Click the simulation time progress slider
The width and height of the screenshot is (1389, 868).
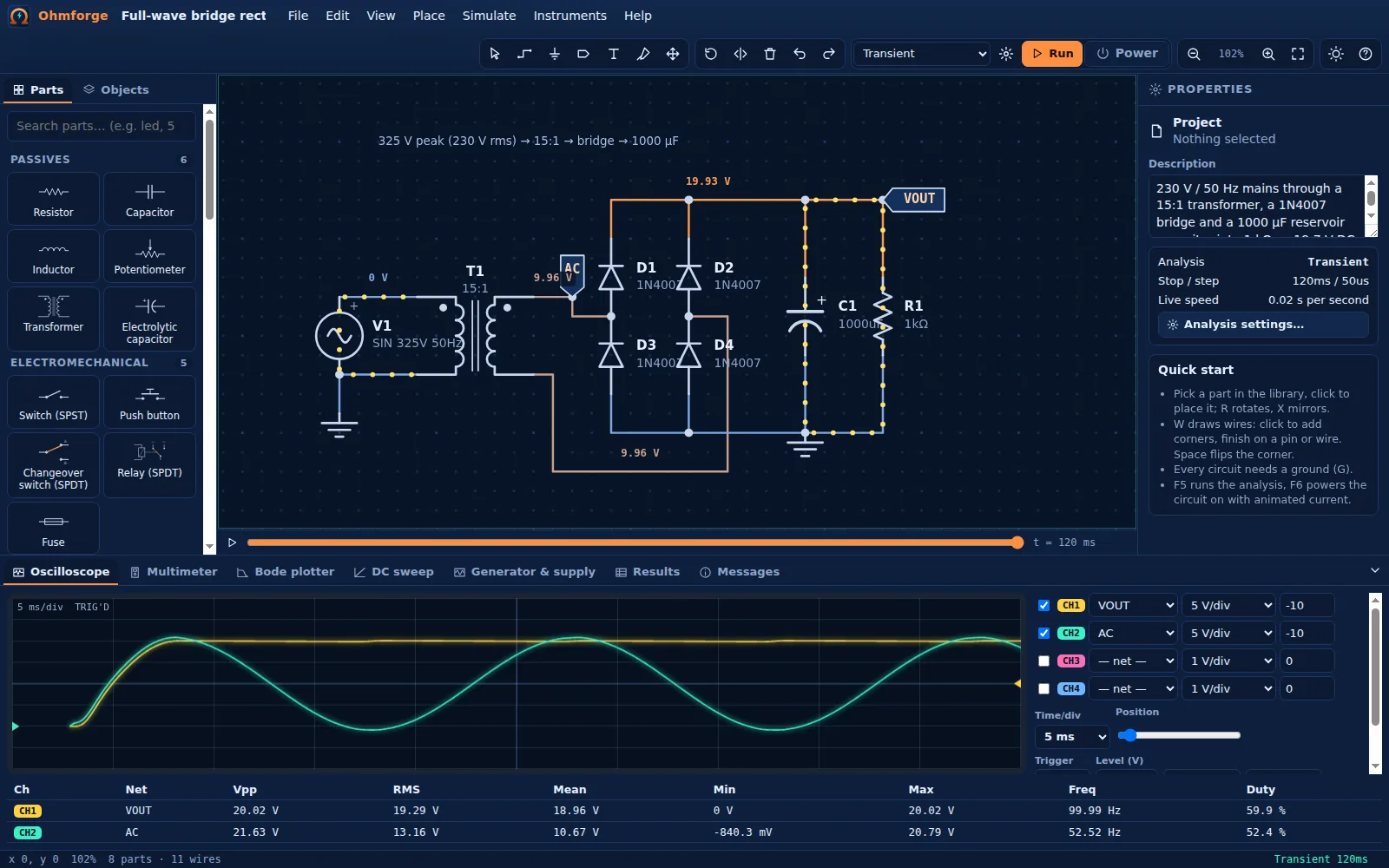tap(635, 542)
